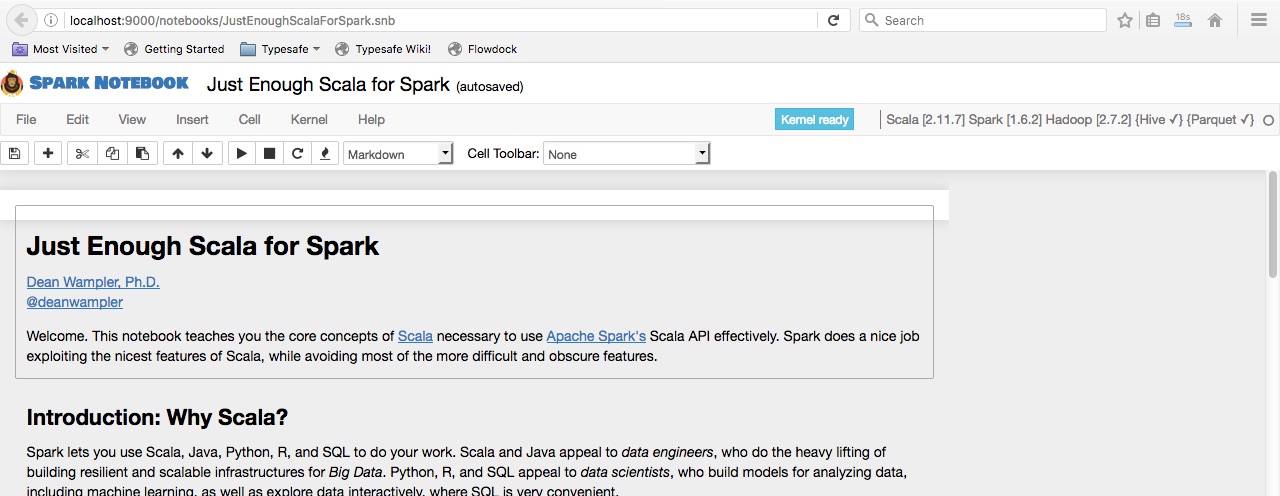This screenshot has height=496, width=1280.
Task: Follow the Scala hyperlink in the welcome text
Action: pos(415,336)
